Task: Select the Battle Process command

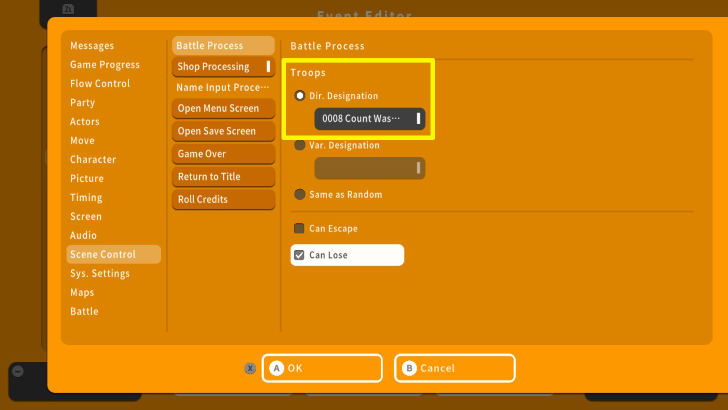Action: [222, 46]
